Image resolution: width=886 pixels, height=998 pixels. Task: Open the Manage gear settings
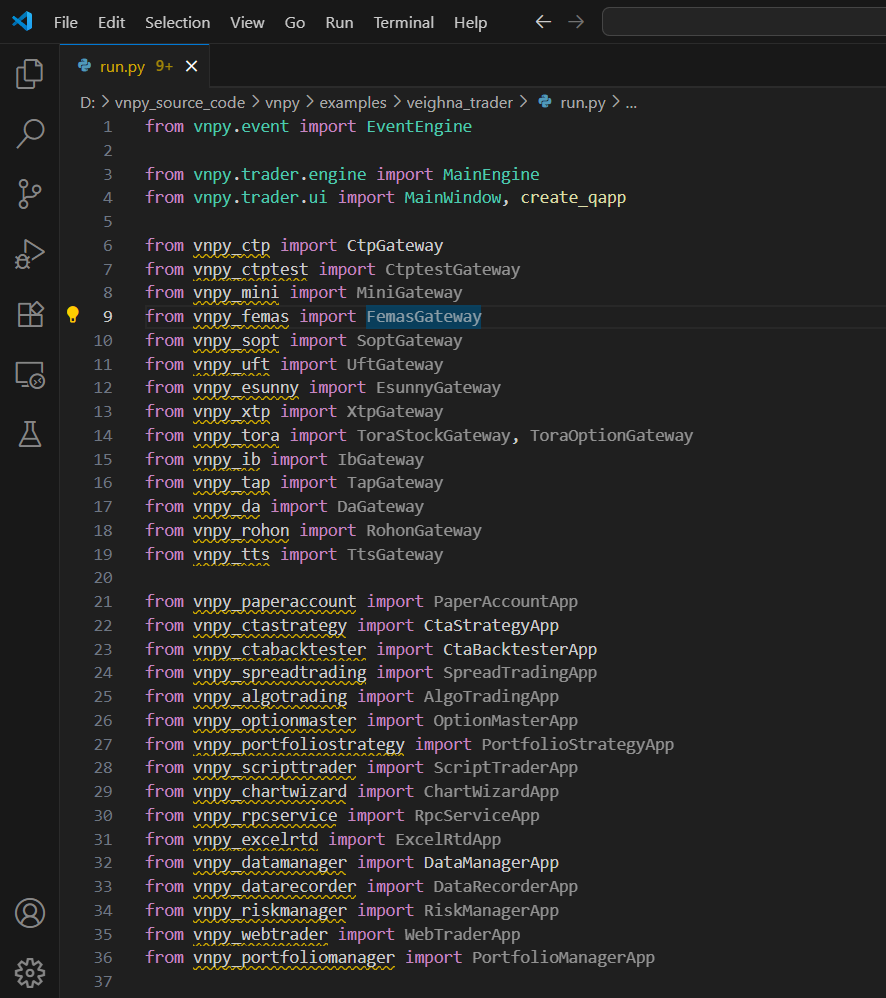click(x=29, y=973)
